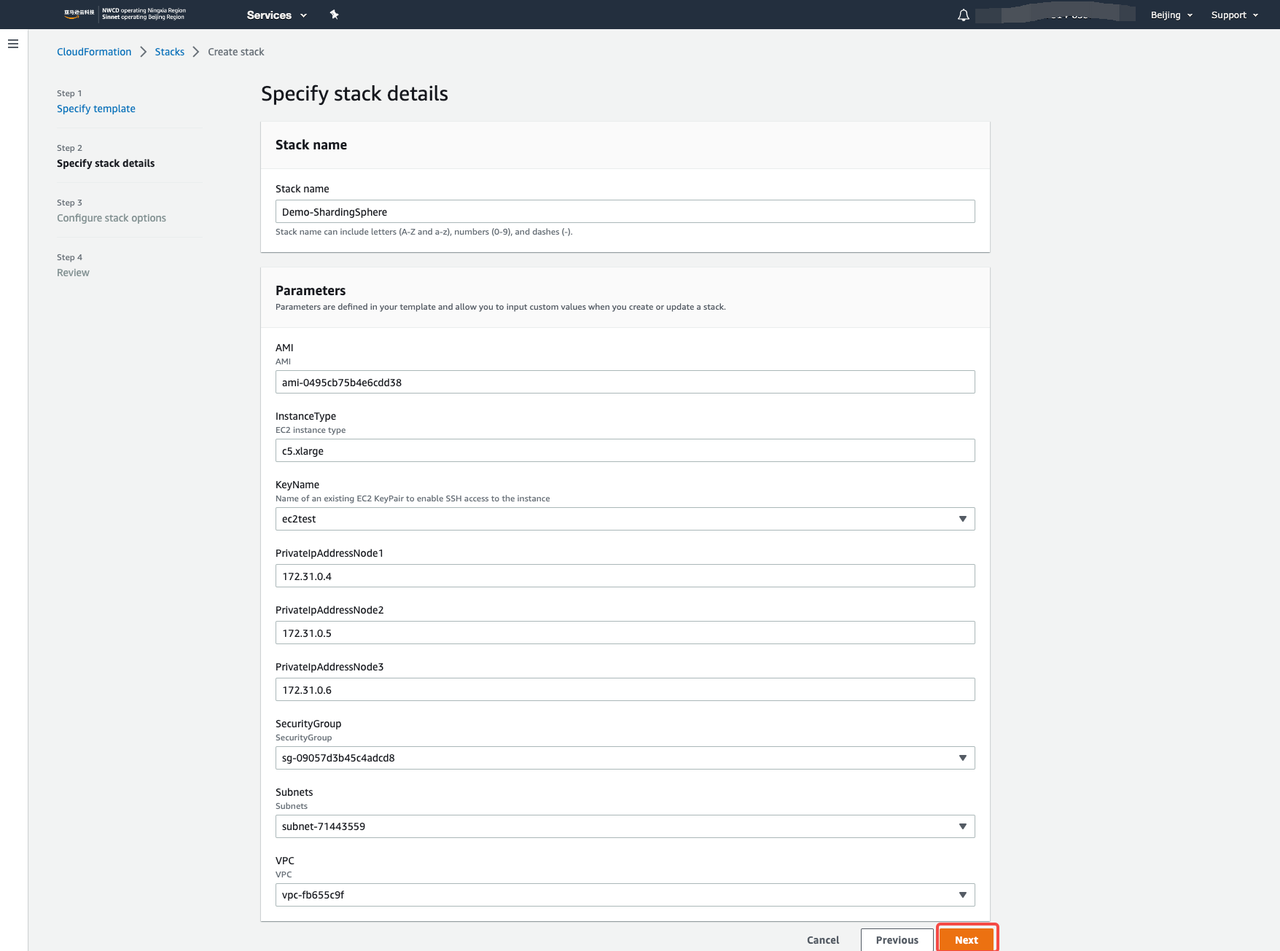Edit the InstanceType text field
Viewport: 1280px width, 951px height.
[624, 451]
